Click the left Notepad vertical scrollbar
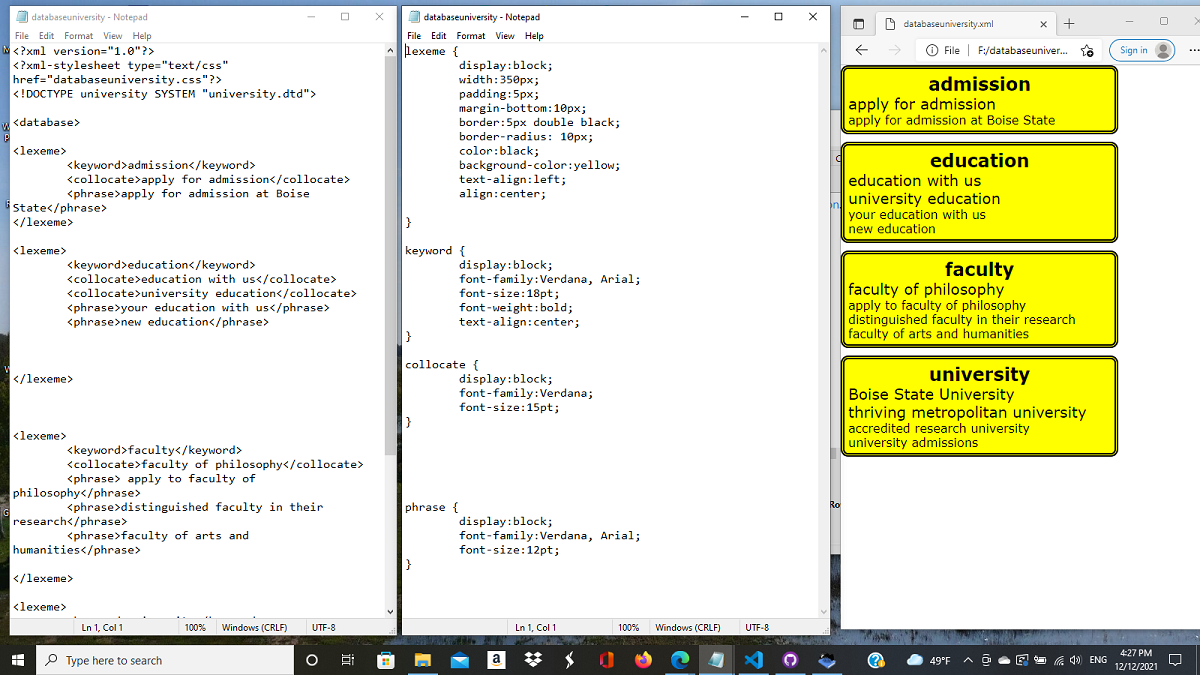 coord(390,250)
